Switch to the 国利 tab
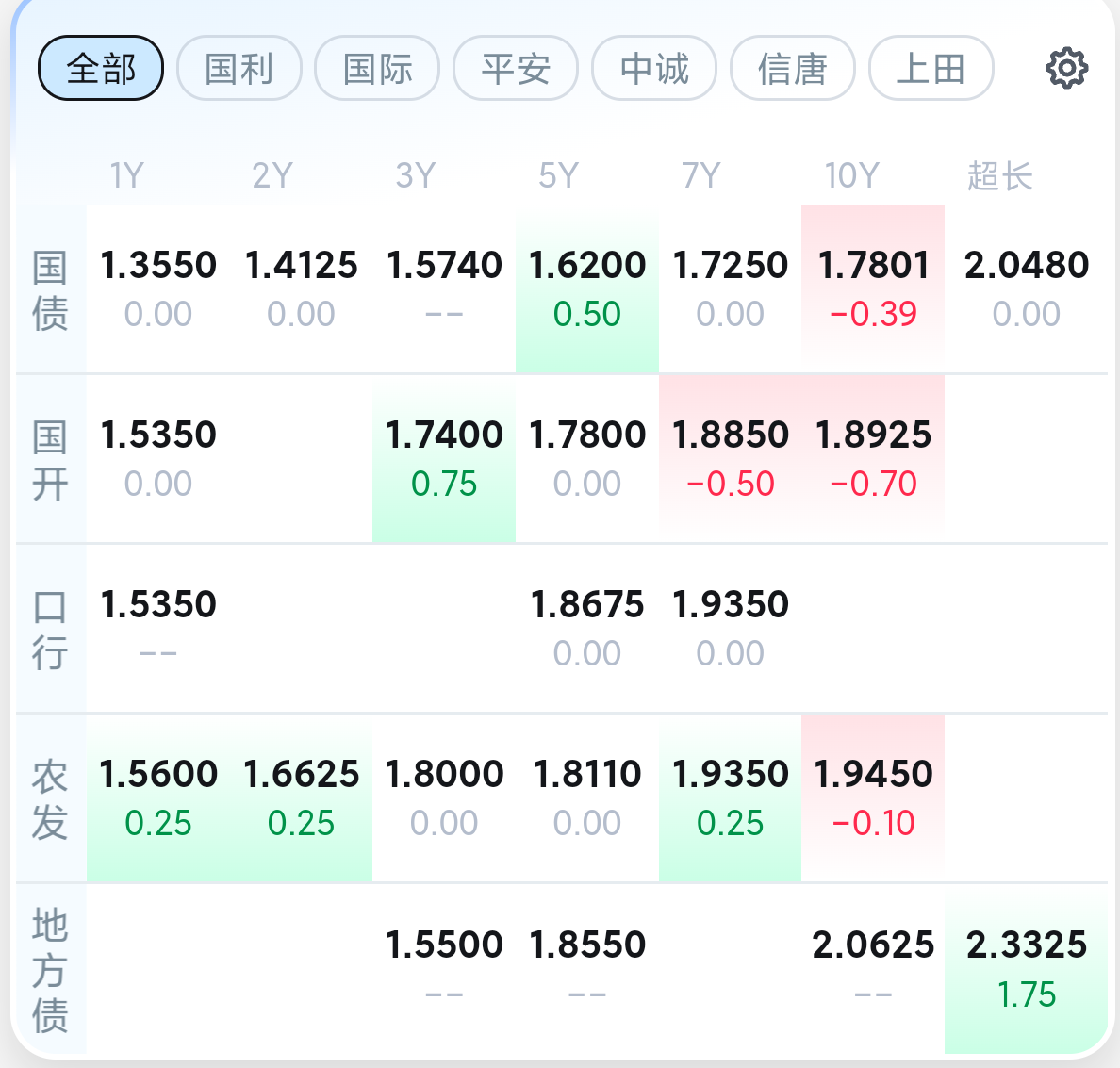The height and width of the screenshot is (1068, 1120). point(239,69)
